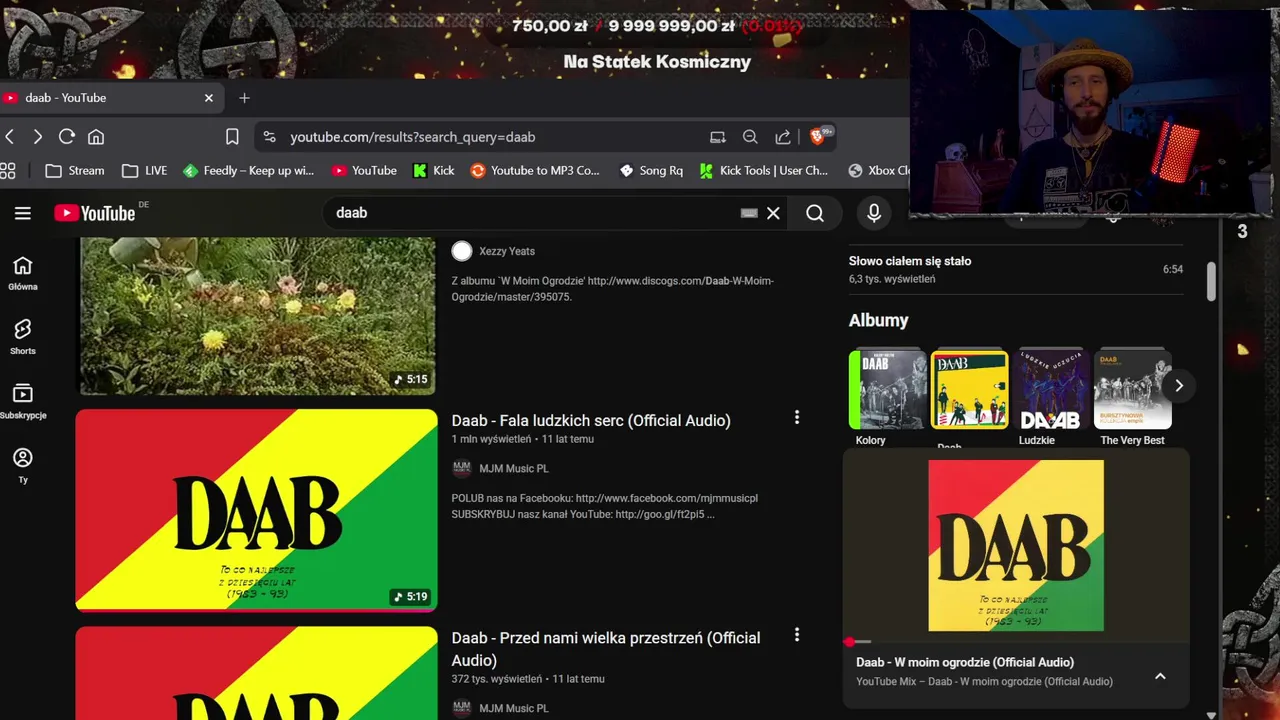Open on-screen keyboard icon in search box

(749, 213)
